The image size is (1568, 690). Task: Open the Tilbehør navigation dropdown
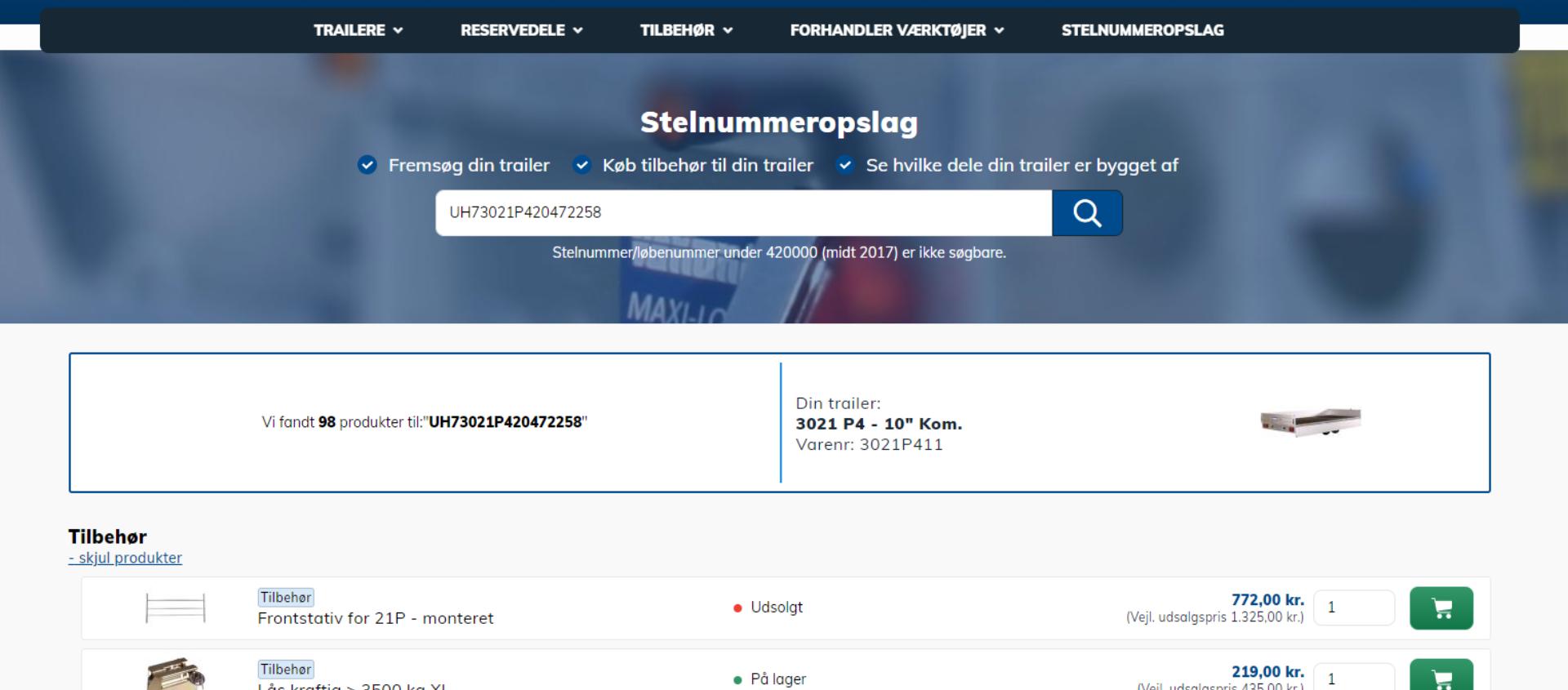686,30
